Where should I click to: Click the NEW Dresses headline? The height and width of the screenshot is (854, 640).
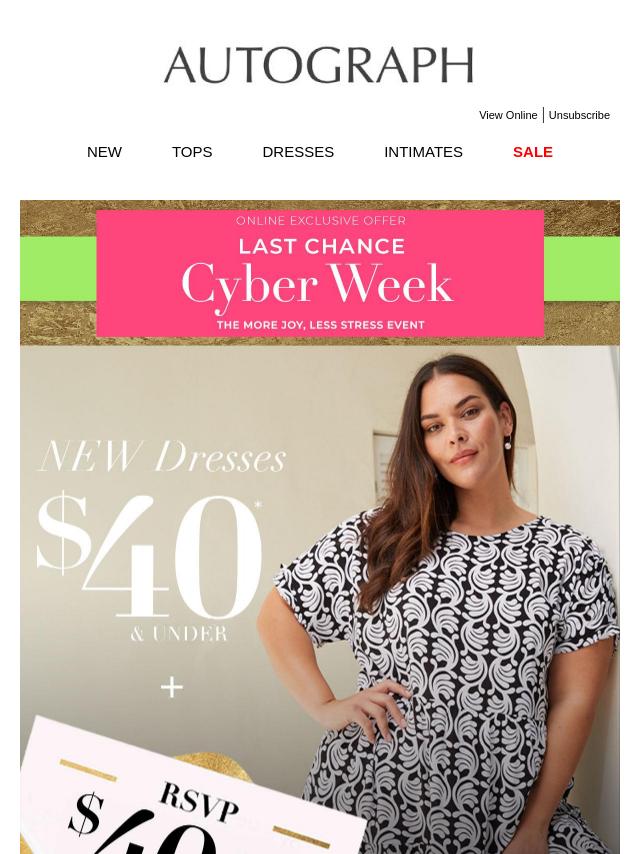[x=162, y=456]
